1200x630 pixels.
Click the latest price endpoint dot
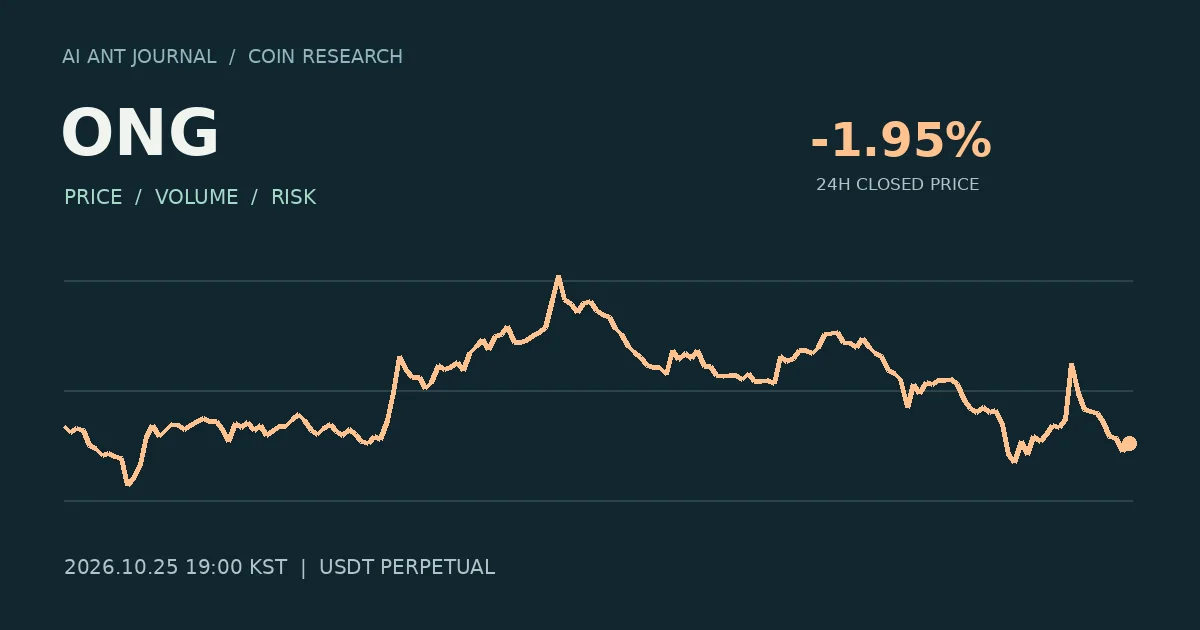coord(1129,444)
